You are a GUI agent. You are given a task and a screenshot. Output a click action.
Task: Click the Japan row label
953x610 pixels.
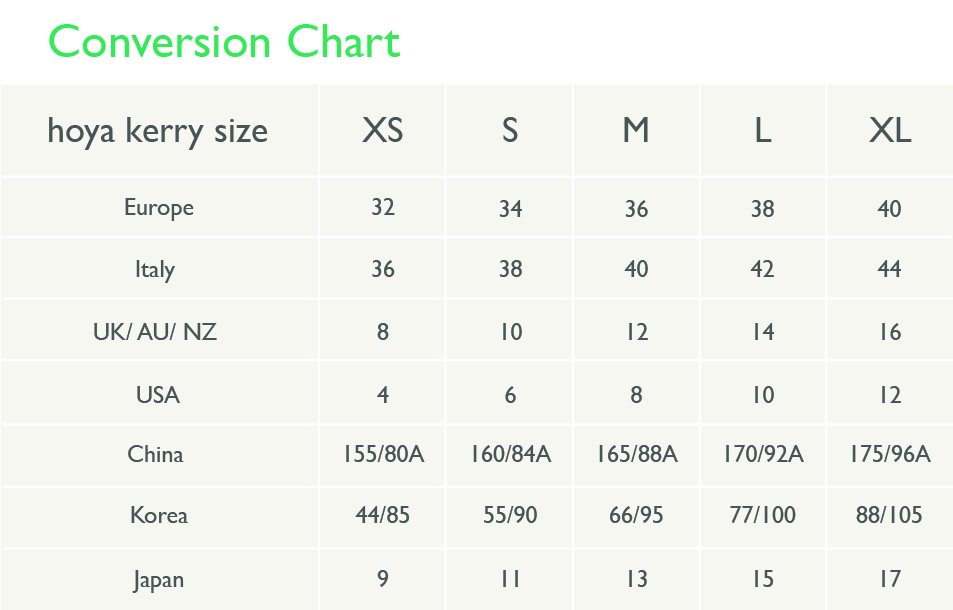(x=159, y=580)
